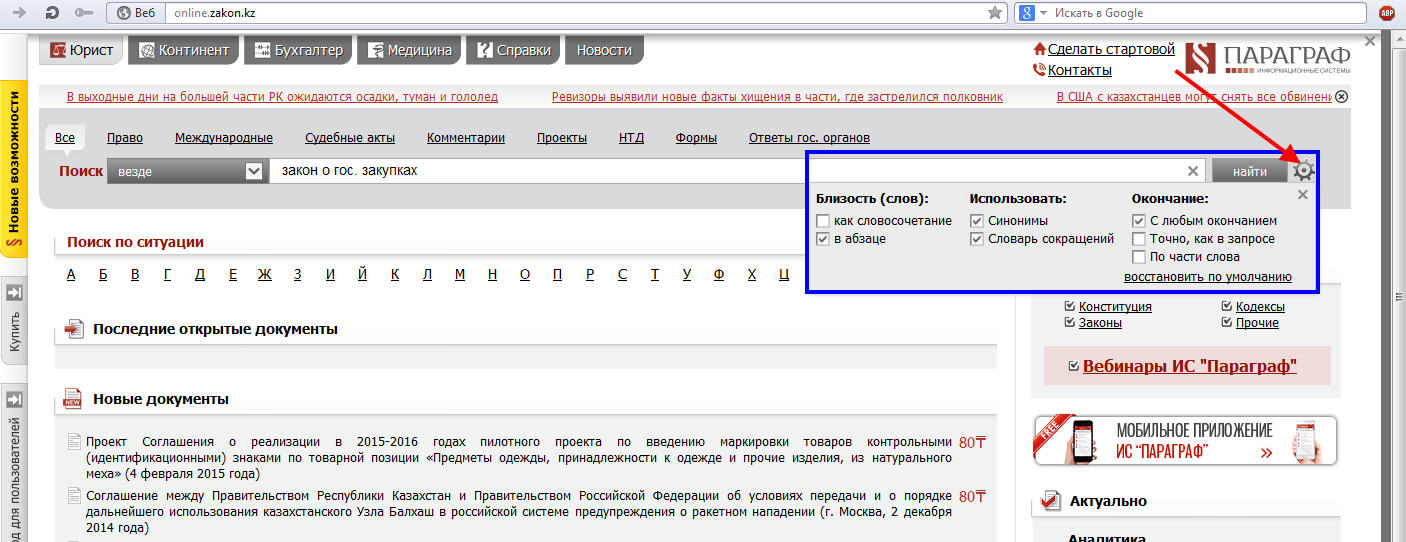Click the search settings gear icon

(x=1304, y=170)
